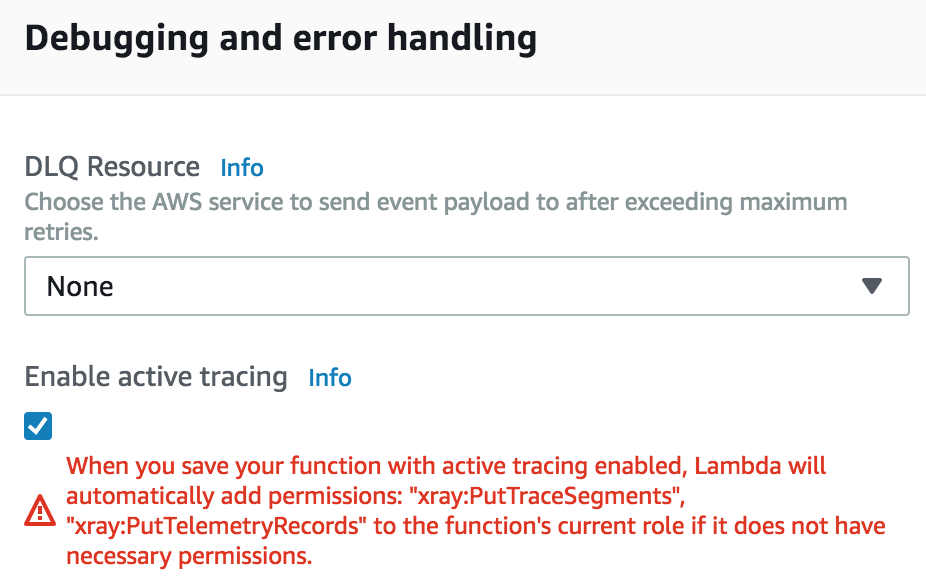
Task: Select the None value in DLQ Resource
Action: tap(80, 286)
